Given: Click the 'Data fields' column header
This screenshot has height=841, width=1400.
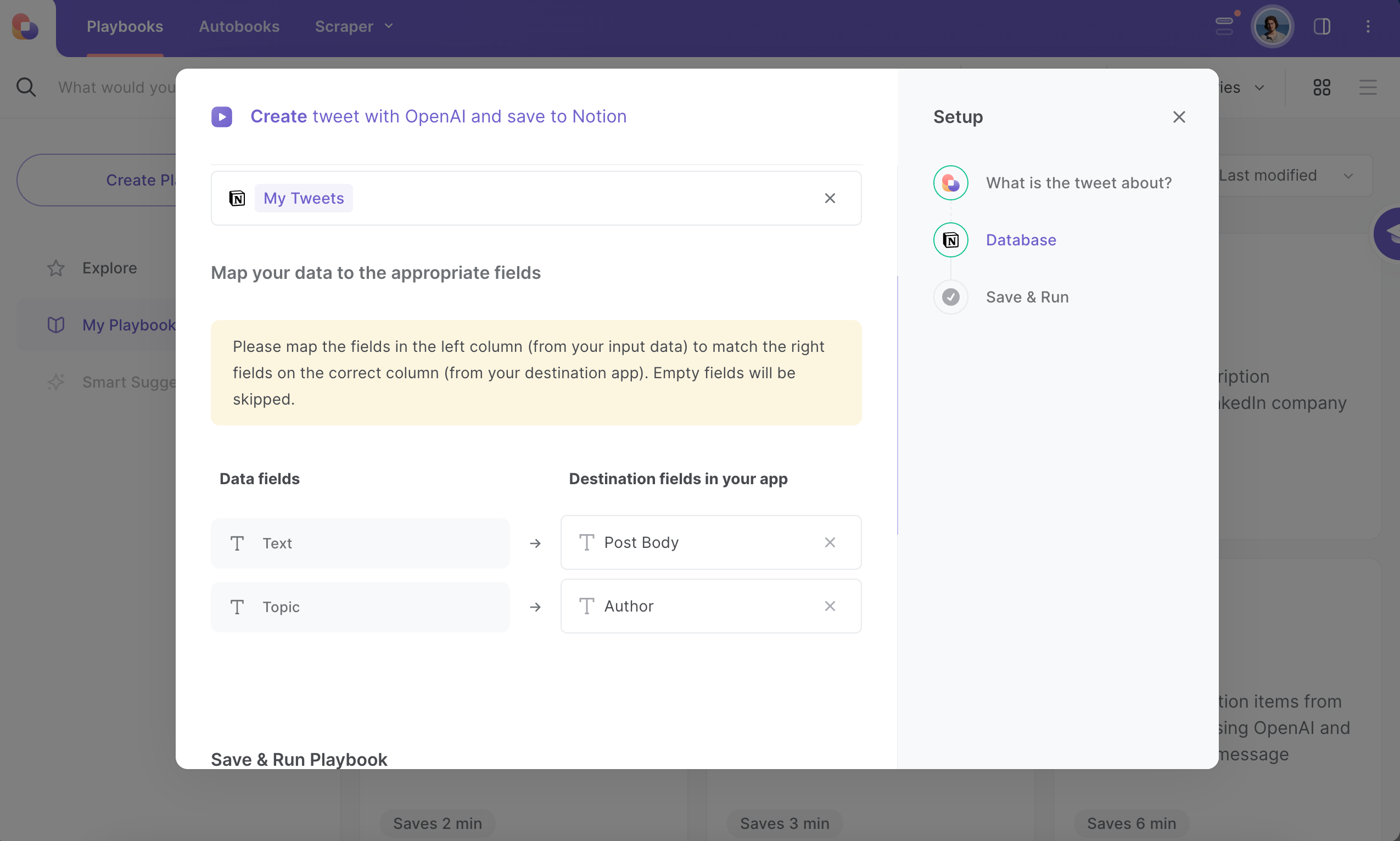Looking at the screenshot, I should tap(260, 479).
